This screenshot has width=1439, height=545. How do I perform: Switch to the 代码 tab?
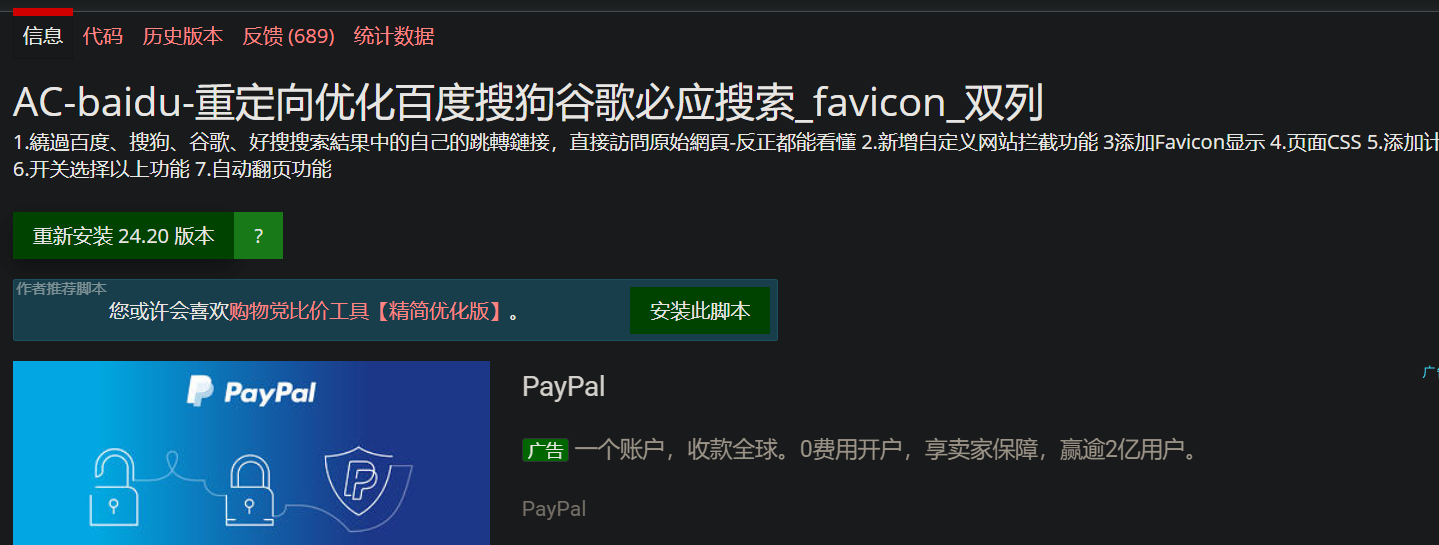[103, 36]
